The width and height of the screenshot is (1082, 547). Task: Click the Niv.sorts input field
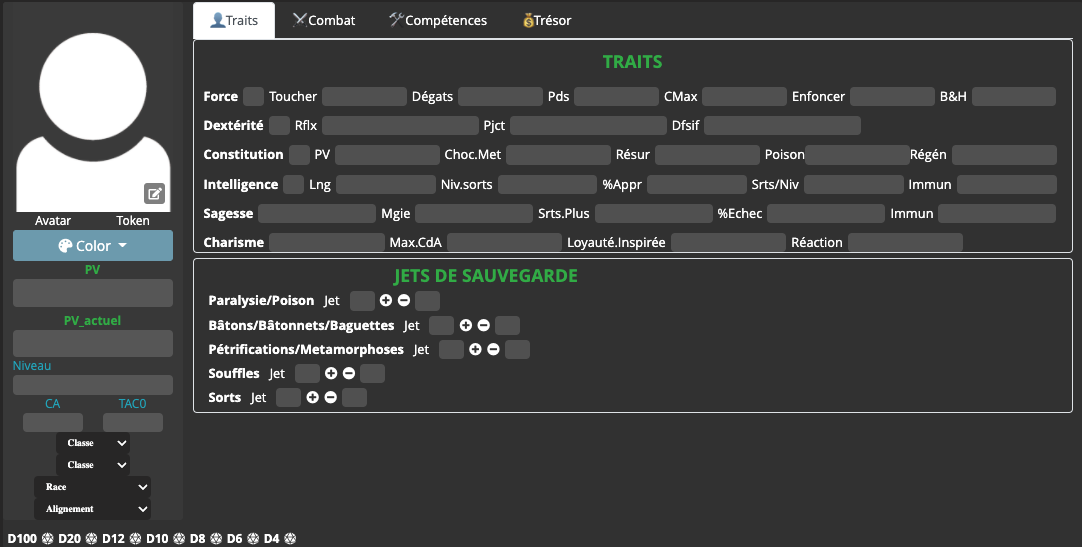pos(547,184)
